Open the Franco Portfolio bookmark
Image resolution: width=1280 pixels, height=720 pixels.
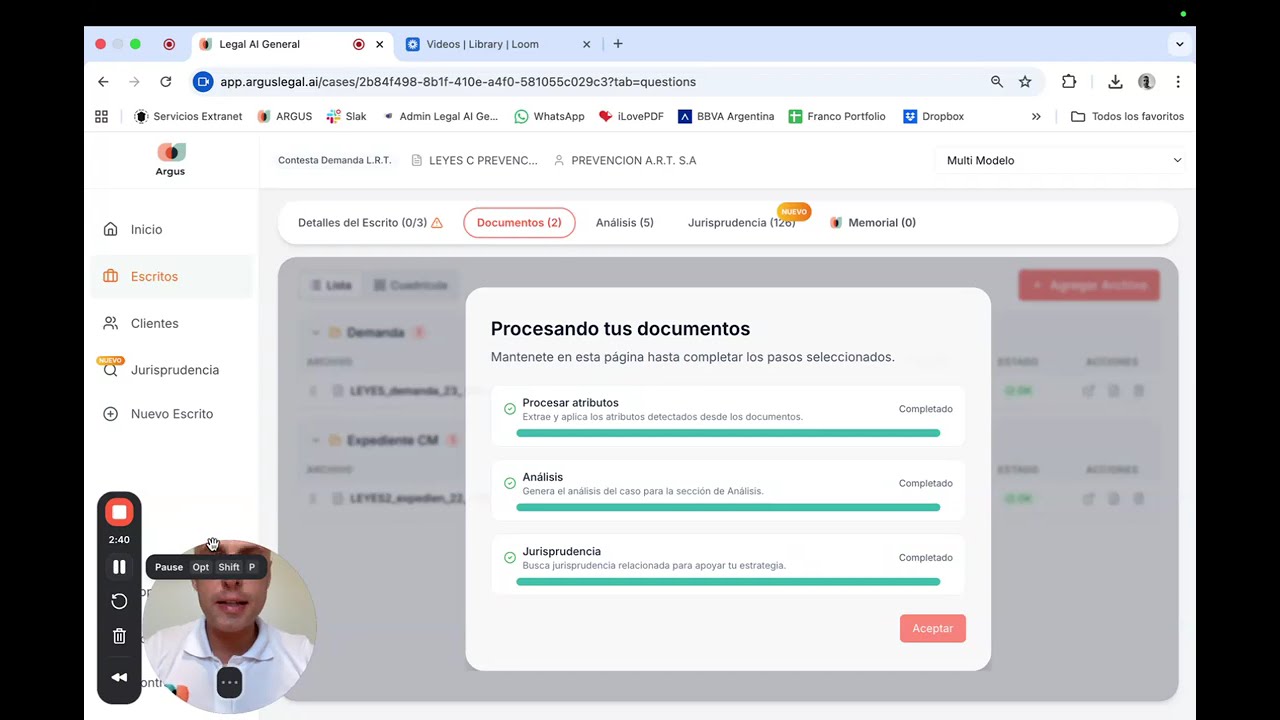(x=837, y=117)
